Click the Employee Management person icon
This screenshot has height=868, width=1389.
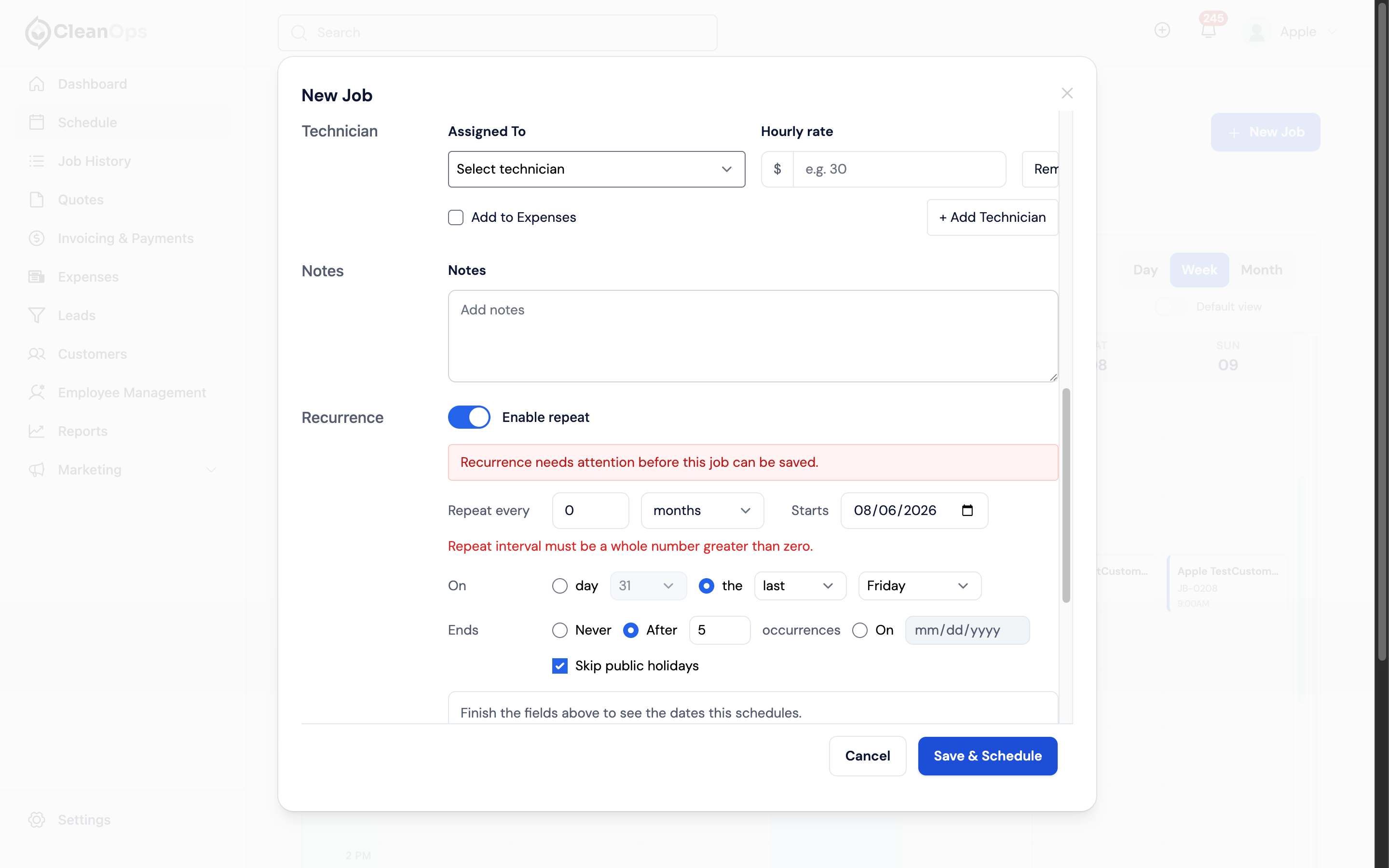pyautogui.click(x=37, y=392)
